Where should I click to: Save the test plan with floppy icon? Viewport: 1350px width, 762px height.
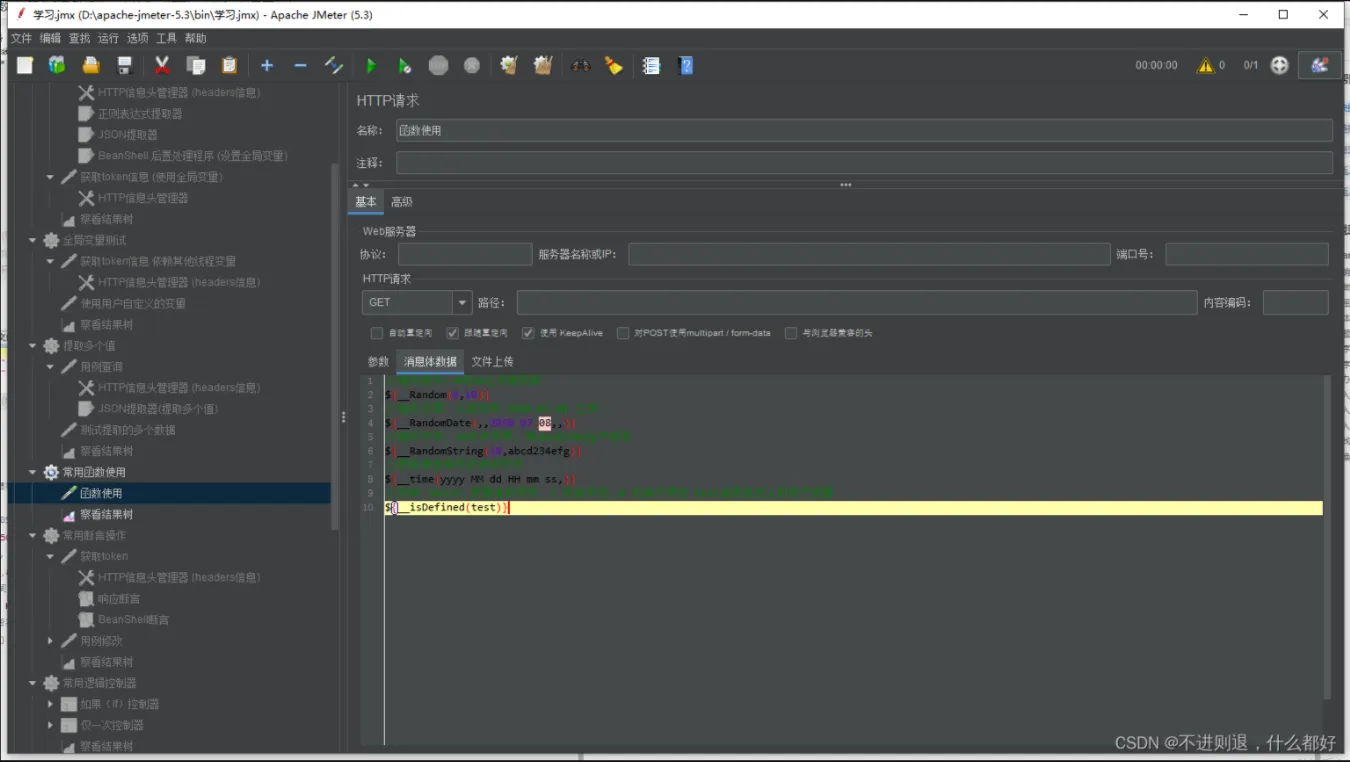pyautogui.click(x=124, y=65)
